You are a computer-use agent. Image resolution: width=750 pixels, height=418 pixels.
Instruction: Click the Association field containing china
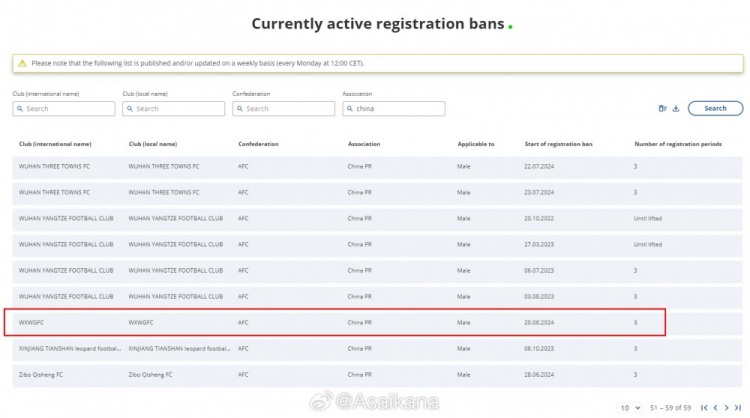(x=394, y=109)
